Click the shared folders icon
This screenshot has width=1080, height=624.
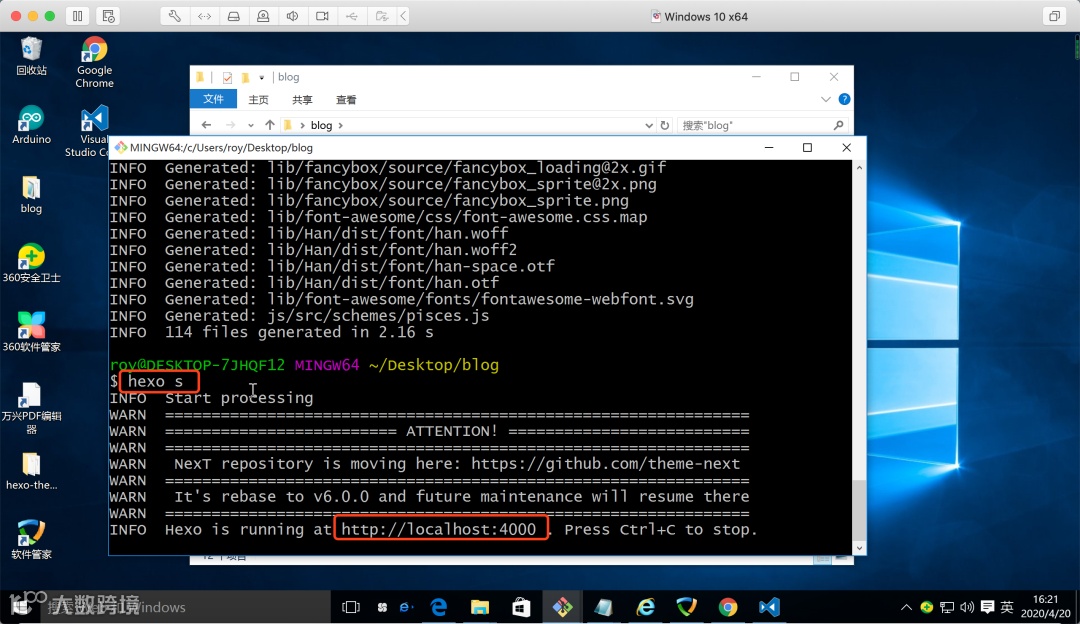(382, 16)
